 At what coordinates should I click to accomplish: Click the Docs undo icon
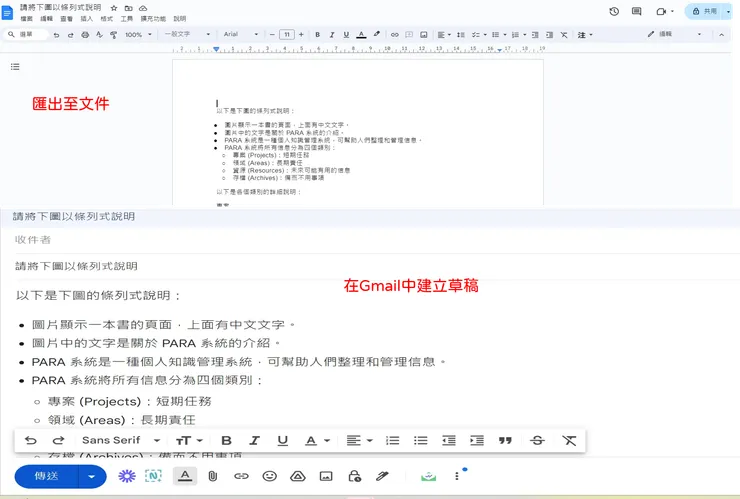[56, 34]
